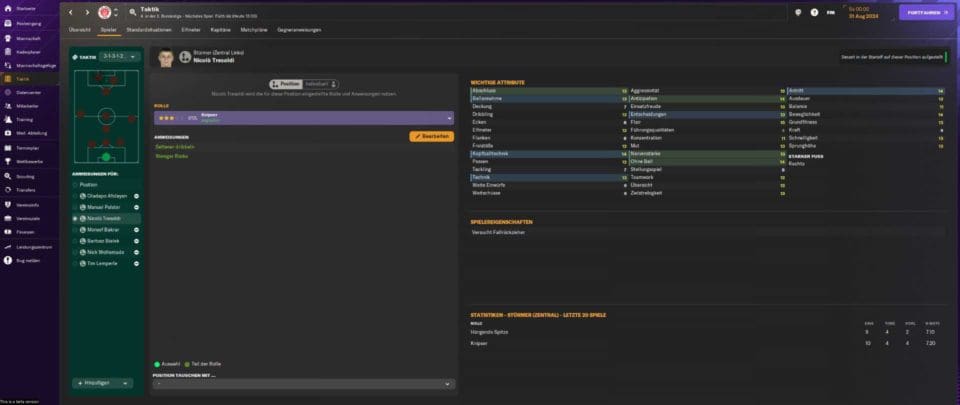Open the Startseite home icon in sidebar

9,7
